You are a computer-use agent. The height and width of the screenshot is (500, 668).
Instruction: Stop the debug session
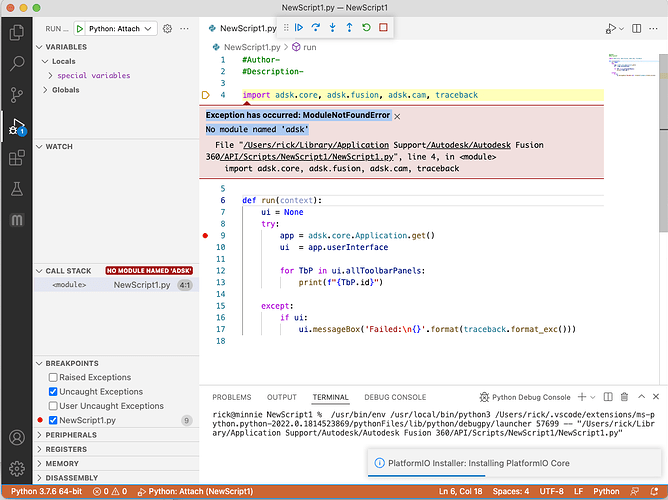pos(383,28)
